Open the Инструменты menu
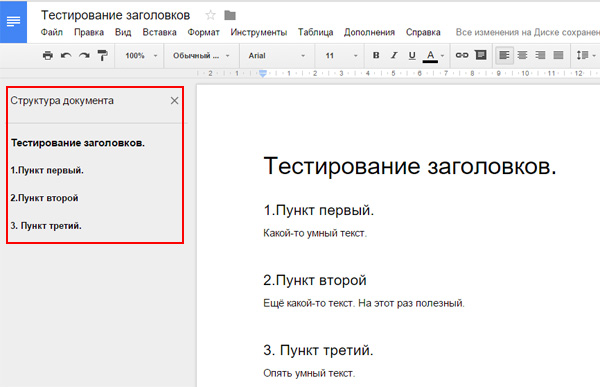This screenshot has height=387, width=600. tap(259, 33)
